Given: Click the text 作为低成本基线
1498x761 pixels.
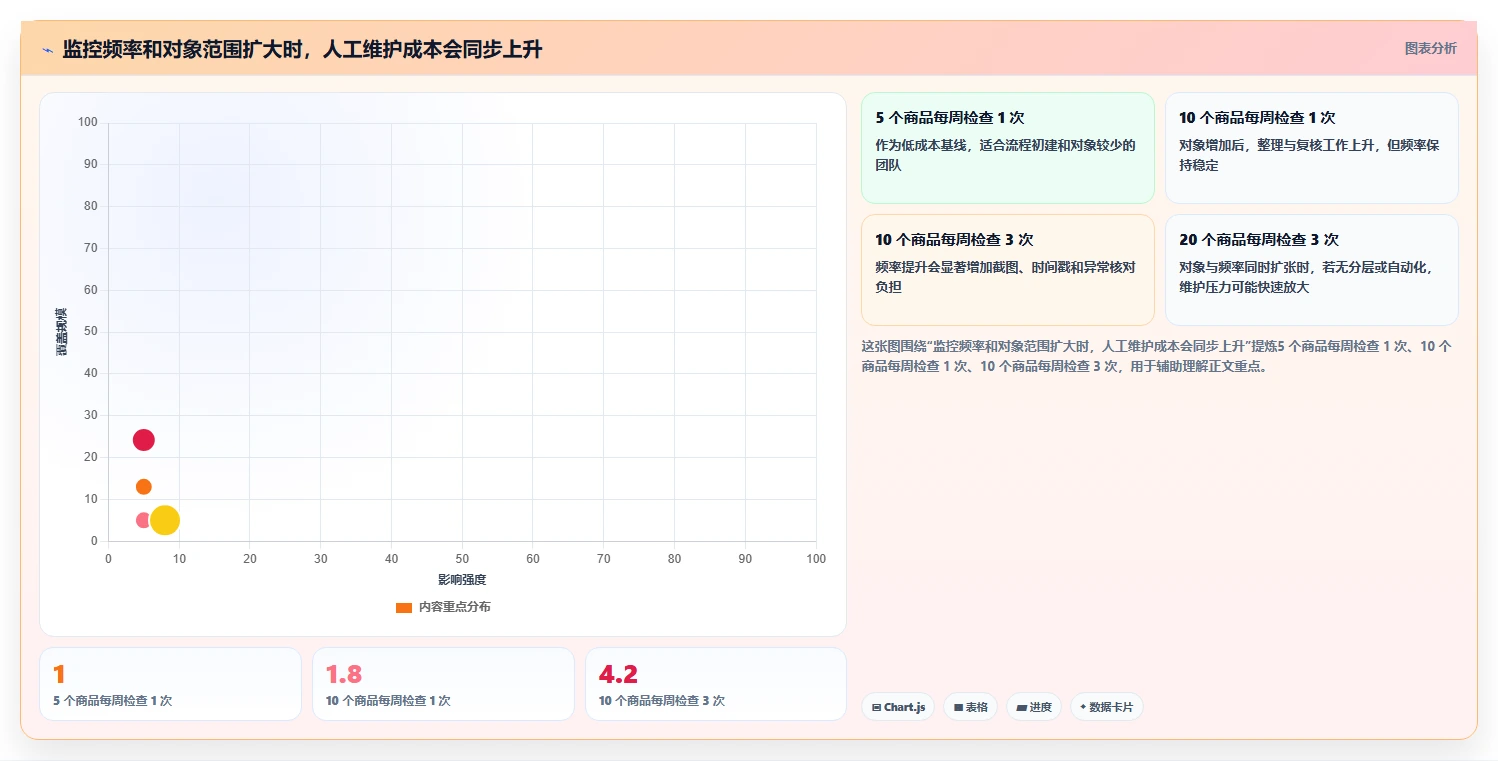Looking at the screenshot, I should (x=1005, y=155).
